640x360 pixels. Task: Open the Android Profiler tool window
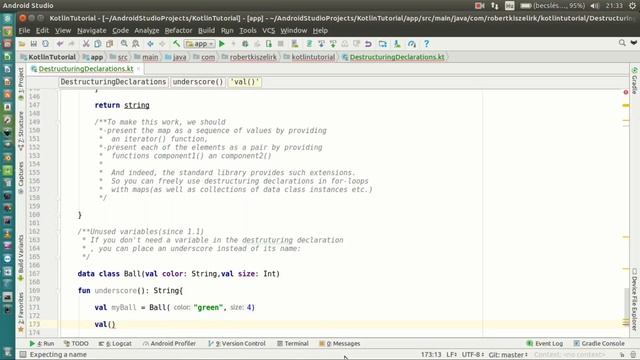(169, 344)
